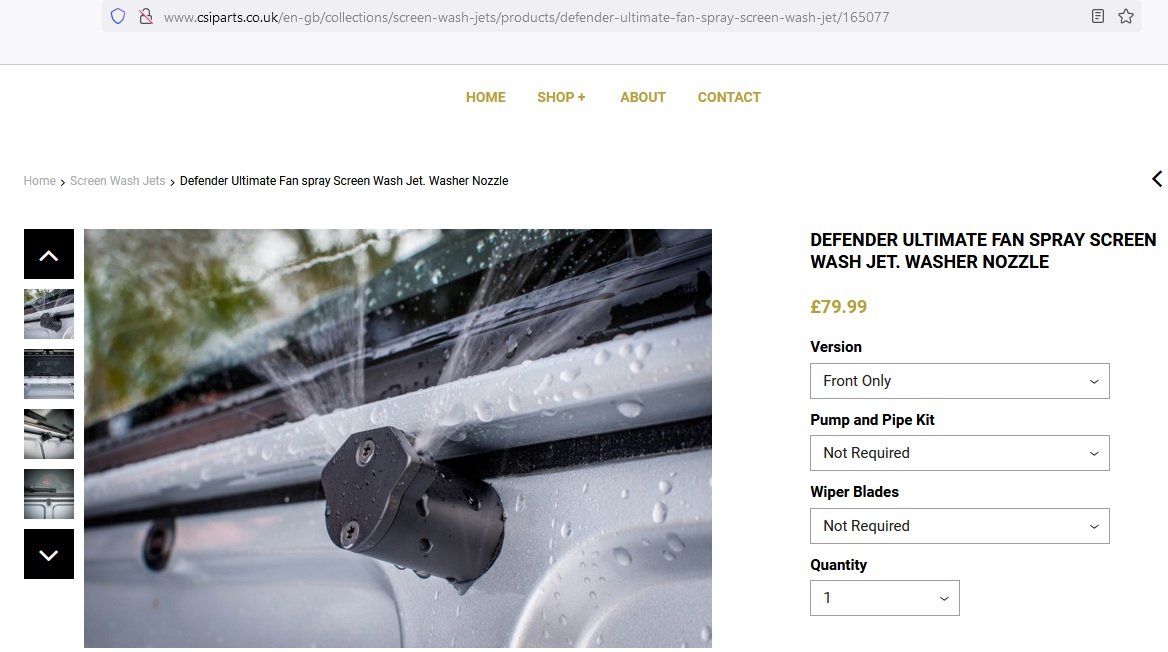This screenshot has width=1168, height=652.
Task: Click the left chevron at page right edge
Action: [1157, 179]
